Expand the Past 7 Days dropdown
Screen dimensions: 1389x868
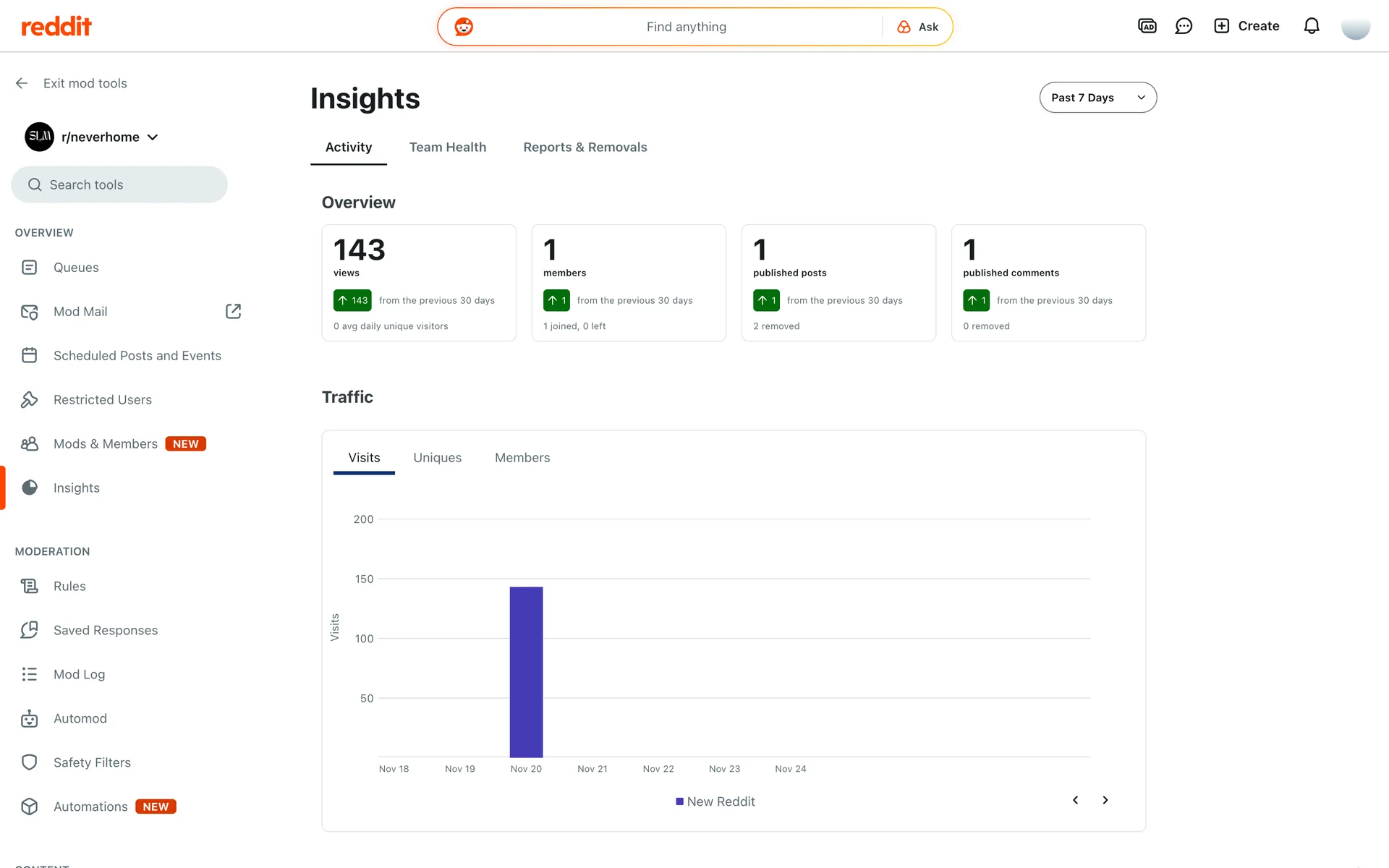[x=1097, y=98]
